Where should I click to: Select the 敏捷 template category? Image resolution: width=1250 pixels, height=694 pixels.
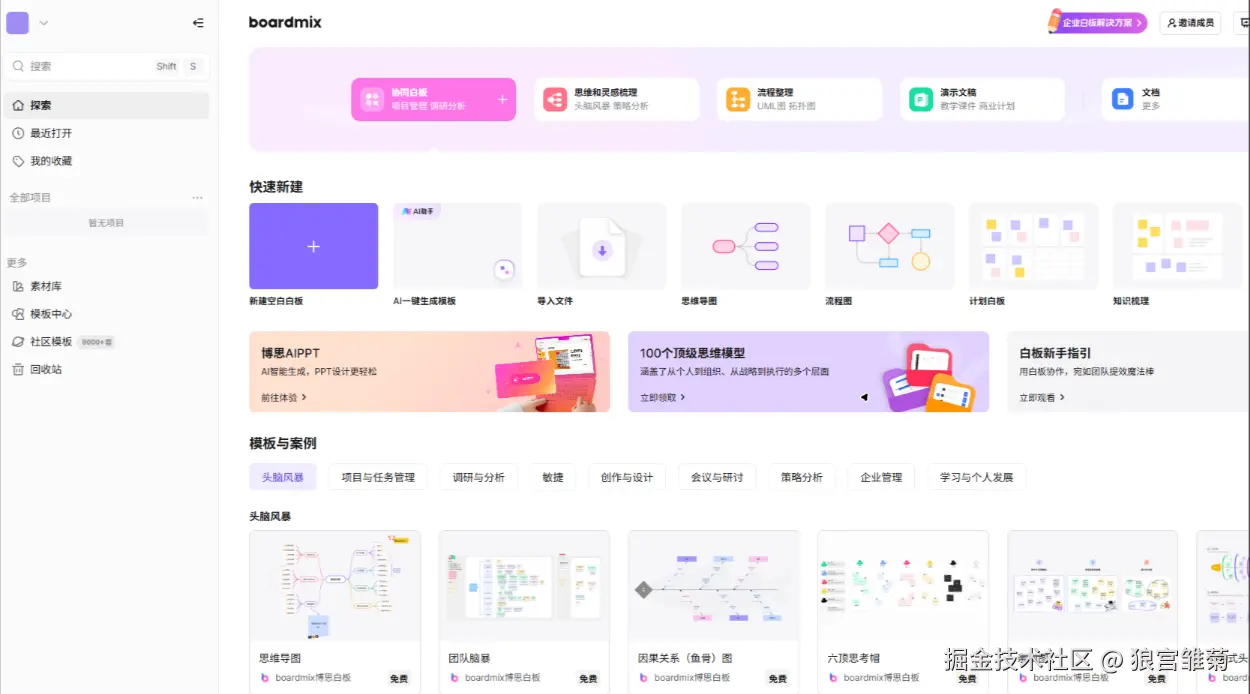point(552,477)
